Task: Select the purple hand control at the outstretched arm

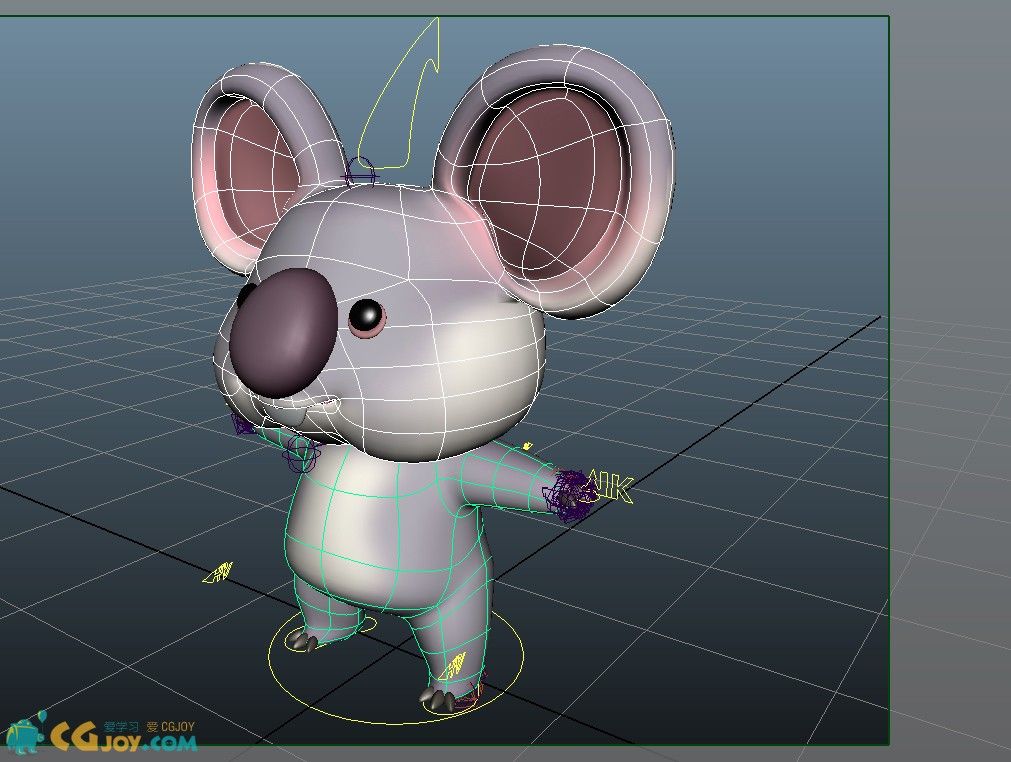Action: coord(567,497)
